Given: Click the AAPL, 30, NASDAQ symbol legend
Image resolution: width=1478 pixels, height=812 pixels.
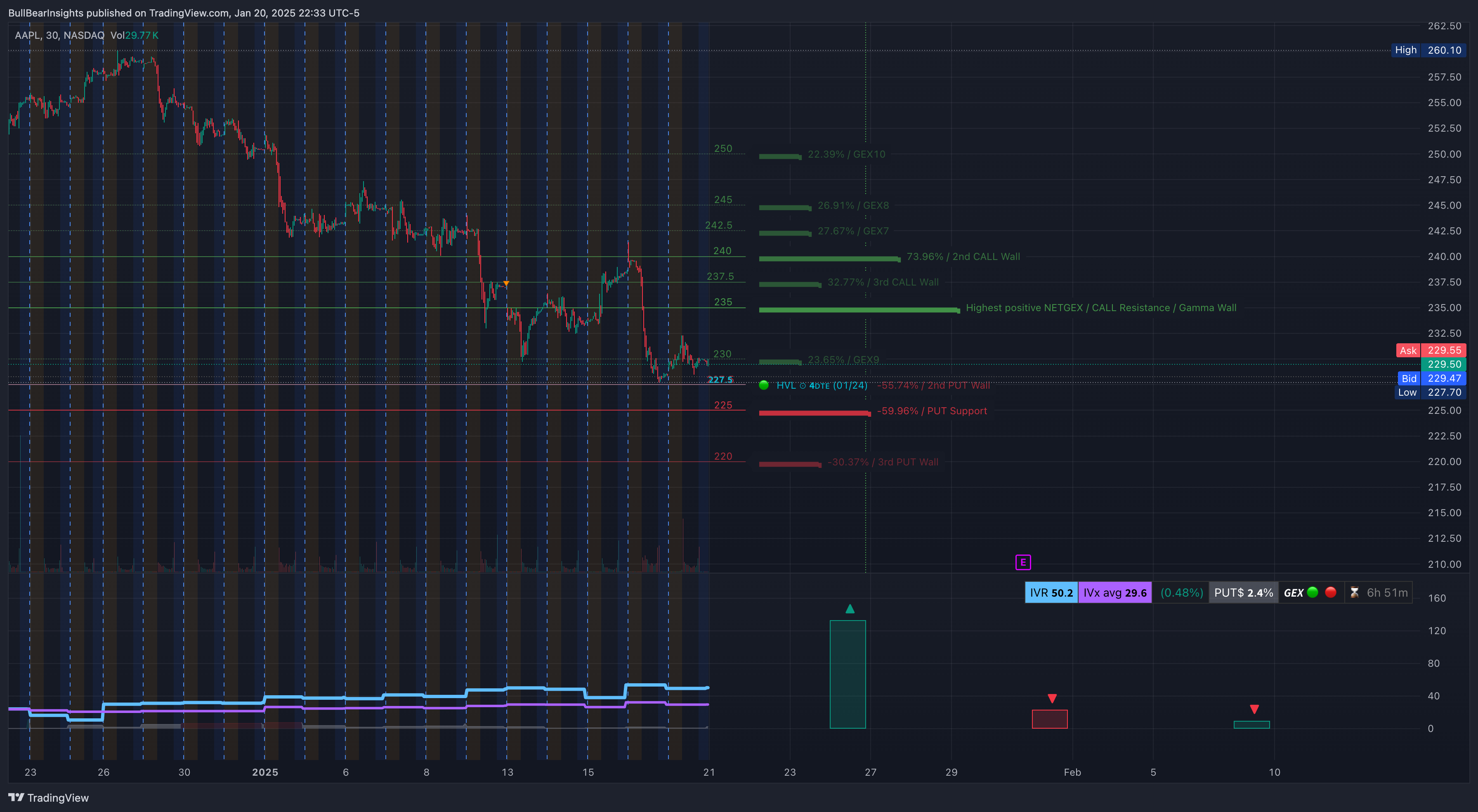Looking at the screenshot, I should pos(59,35).
